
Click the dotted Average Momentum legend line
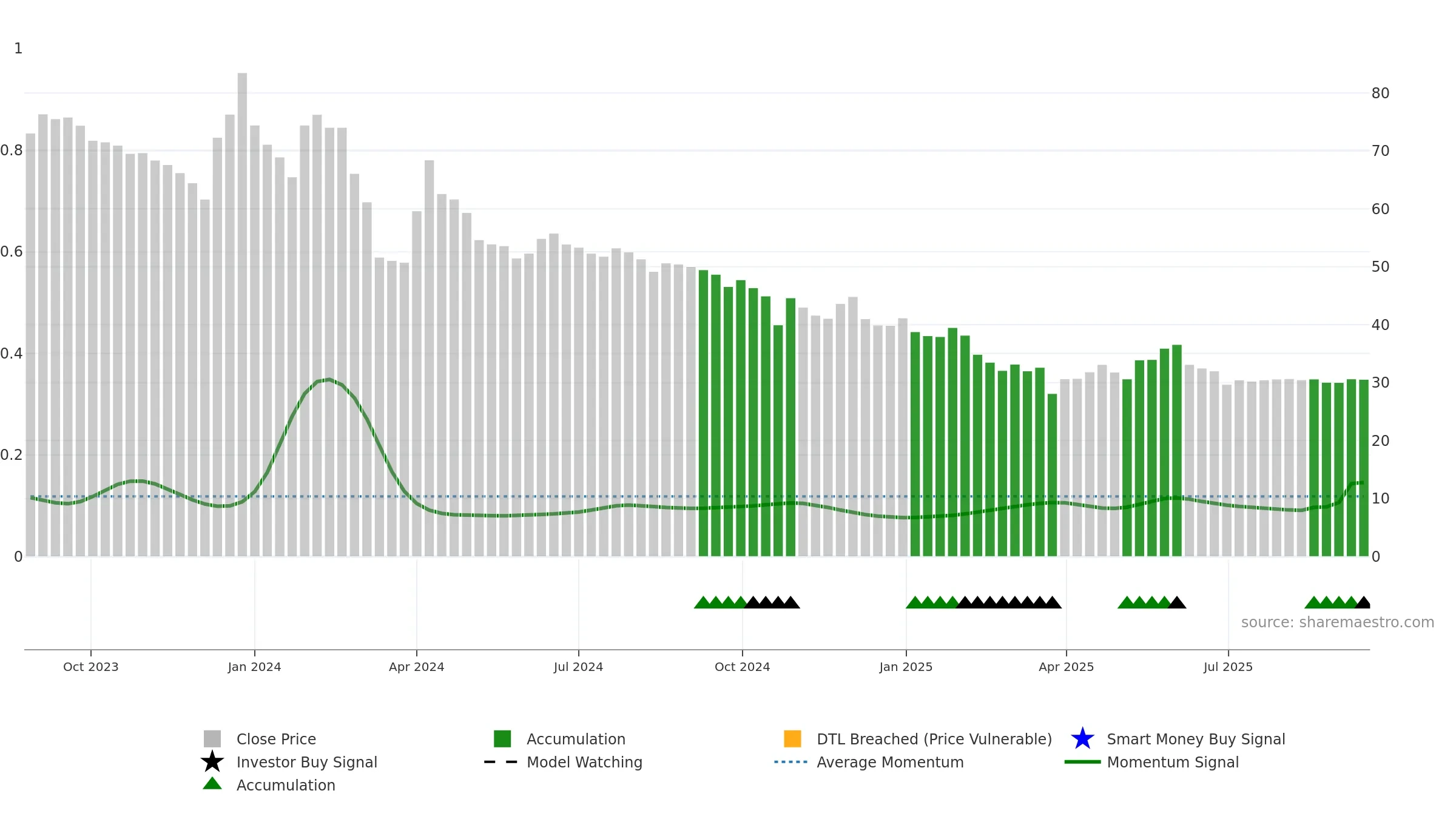tap(791, 762)
